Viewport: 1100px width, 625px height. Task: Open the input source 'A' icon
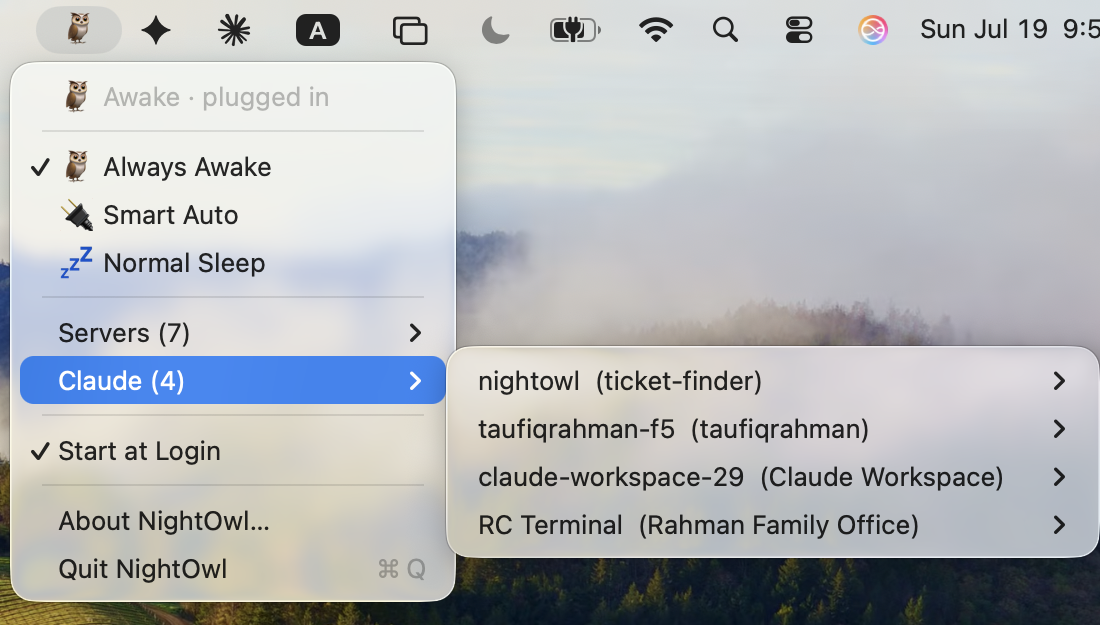[x=318, y=30]
